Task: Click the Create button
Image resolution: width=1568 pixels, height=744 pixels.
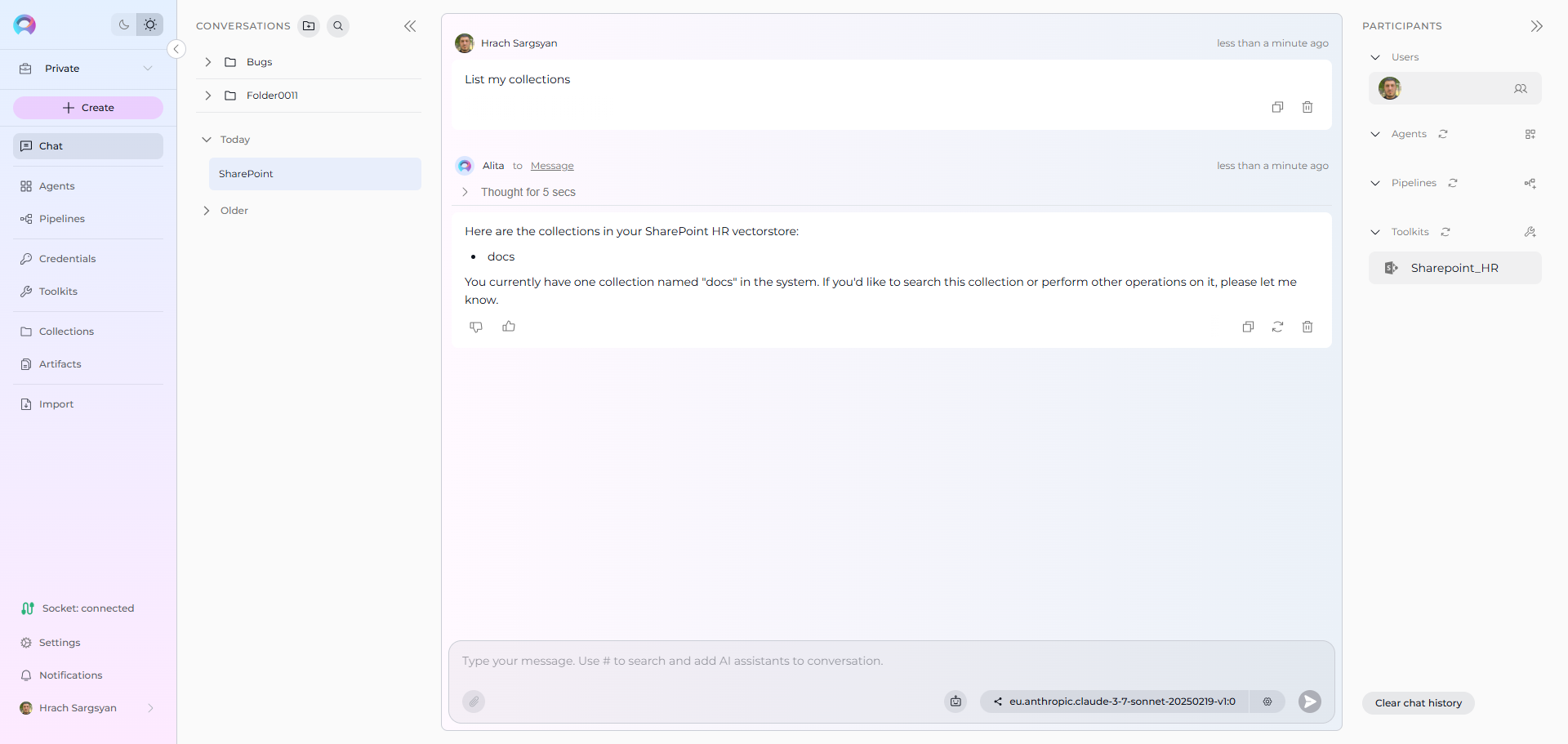Action: [x=88, y=108]
